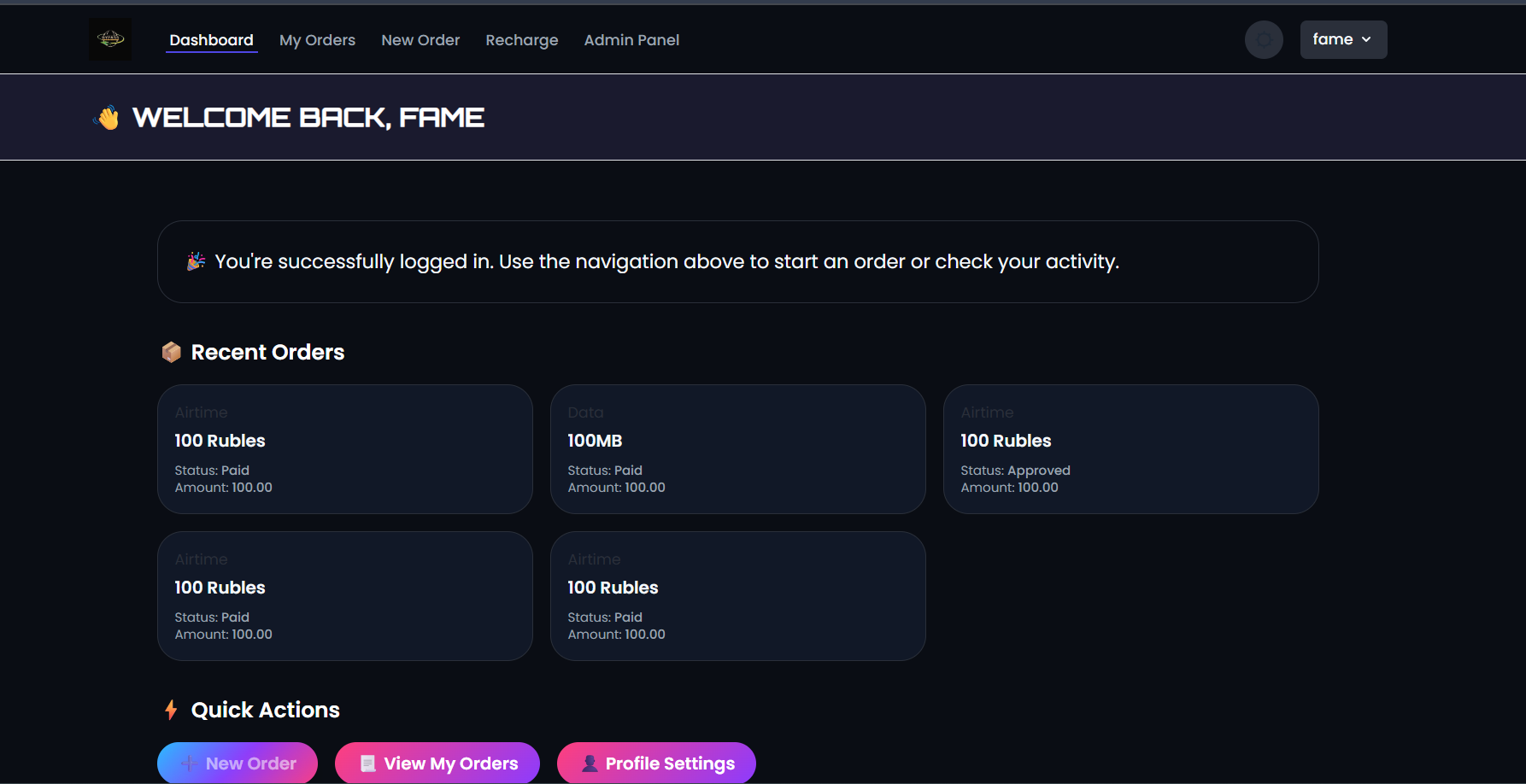Open the Approved Airtime order card
Viewport: 1526px width, 784px height.
[1130, 449]
